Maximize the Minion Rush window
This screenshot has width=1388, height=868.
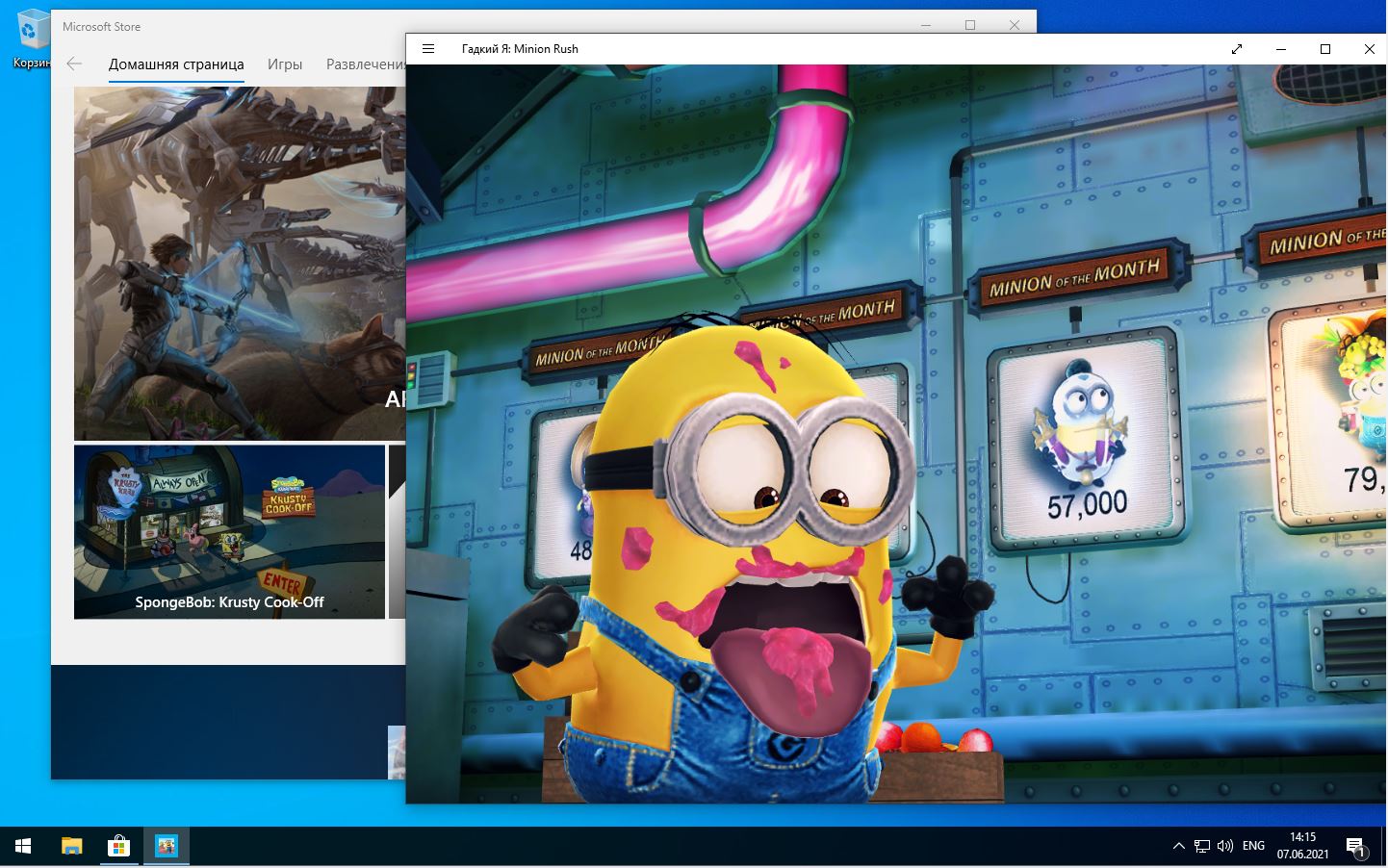click(1325, 49)
